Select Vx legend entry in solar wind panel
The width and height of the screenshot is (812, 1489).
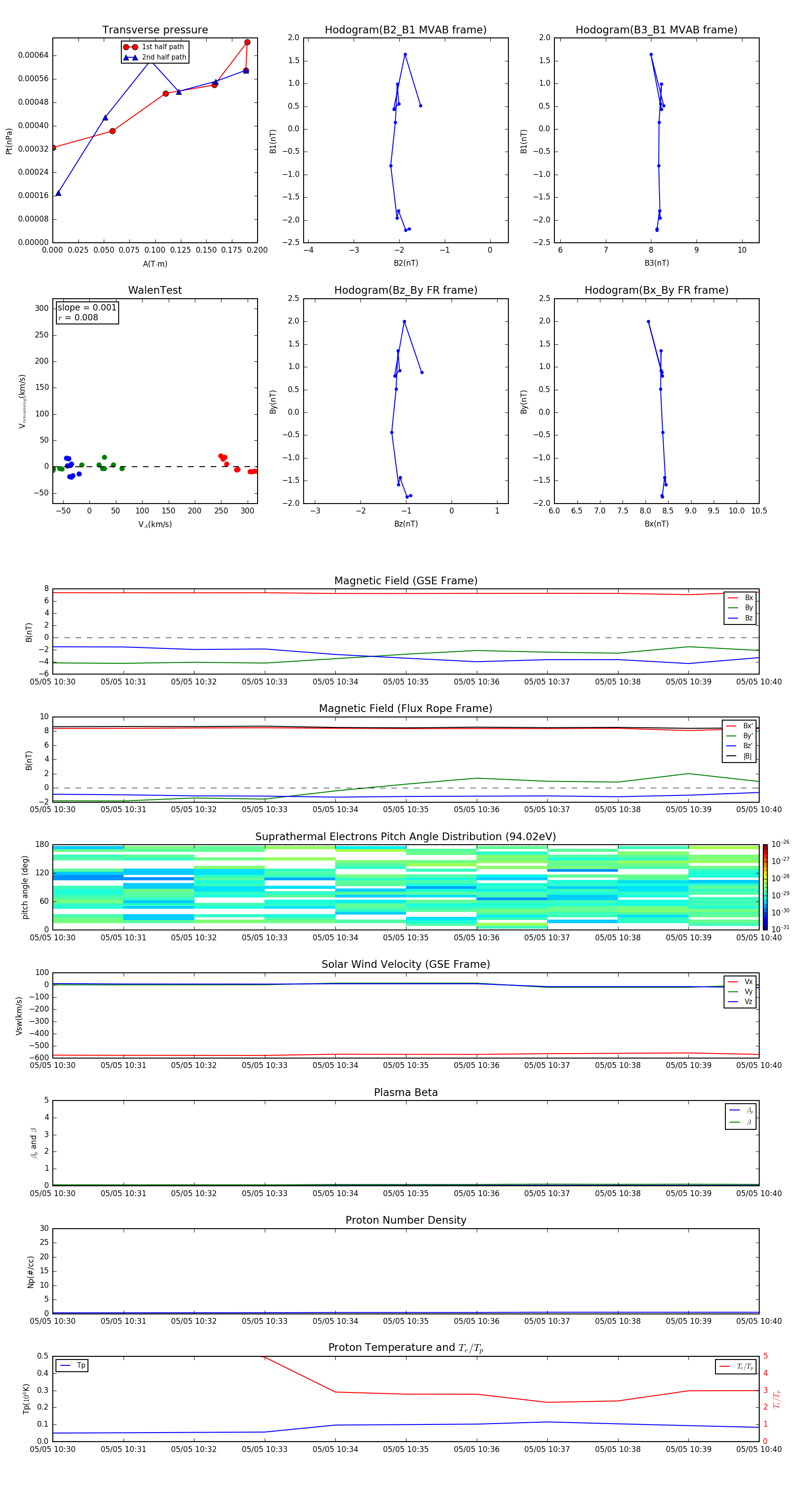point(740,981)
